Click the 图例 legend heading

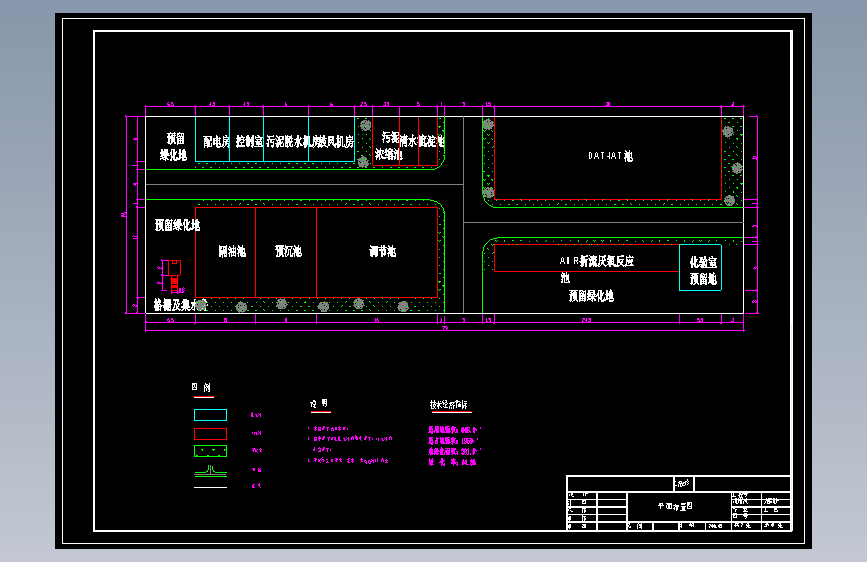(x=201, y=387)
